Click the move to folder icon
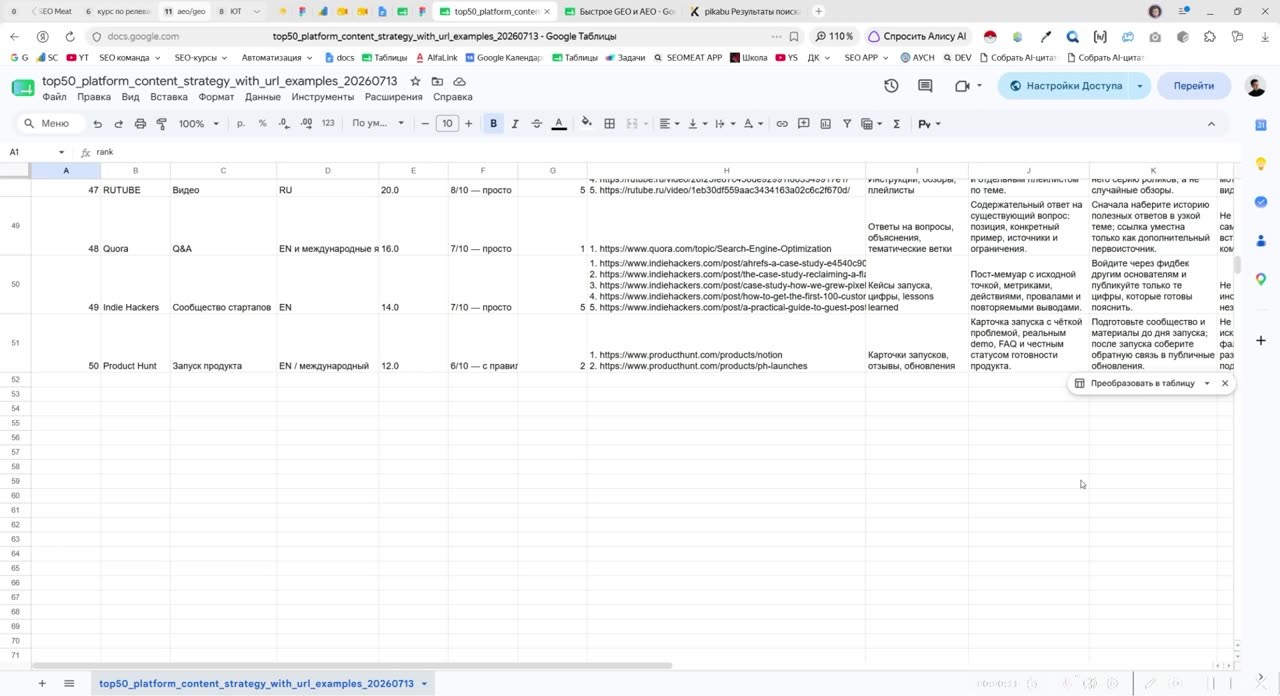Image resolution: width=1280 pixels, height=696 pixels. click(x=437, y=81)
